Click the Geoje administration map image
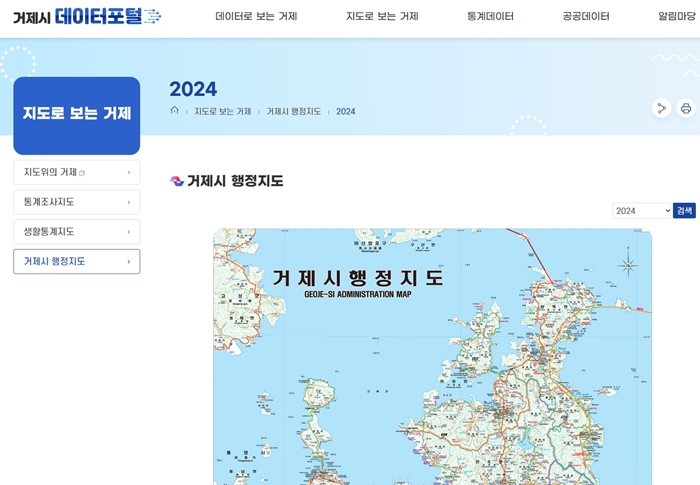Screen dimensions: 700x485 (x=432, y=360)
